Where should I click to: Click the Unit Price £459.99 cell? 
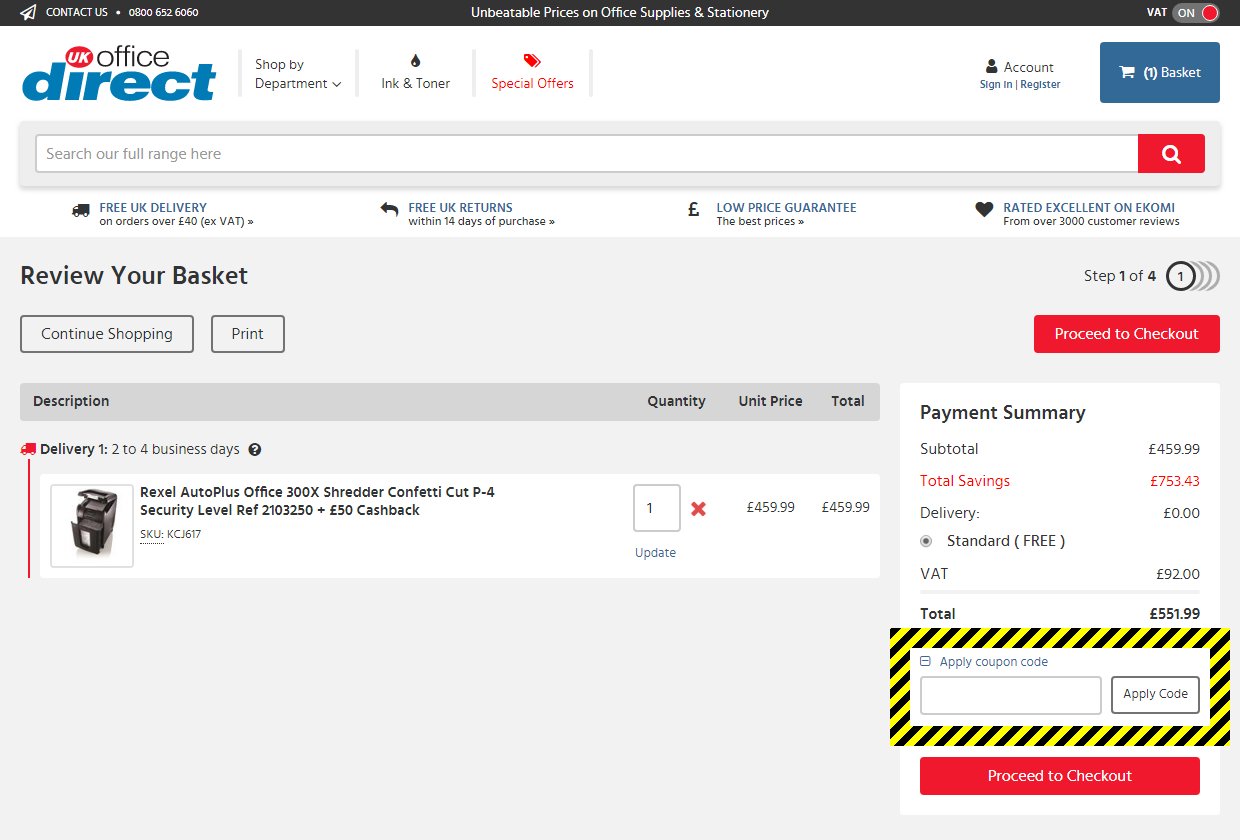(x=771, y=507)
